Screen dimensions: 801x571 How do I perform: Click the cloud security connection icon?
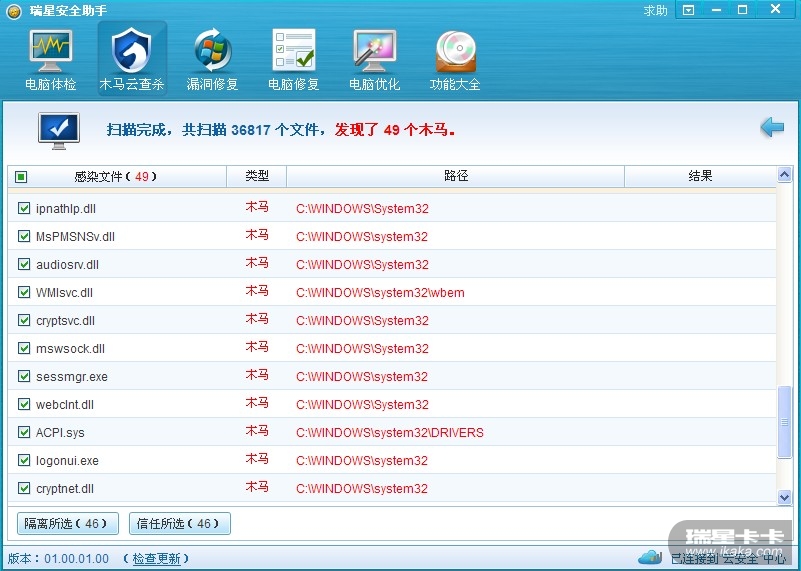pos(650,556)
